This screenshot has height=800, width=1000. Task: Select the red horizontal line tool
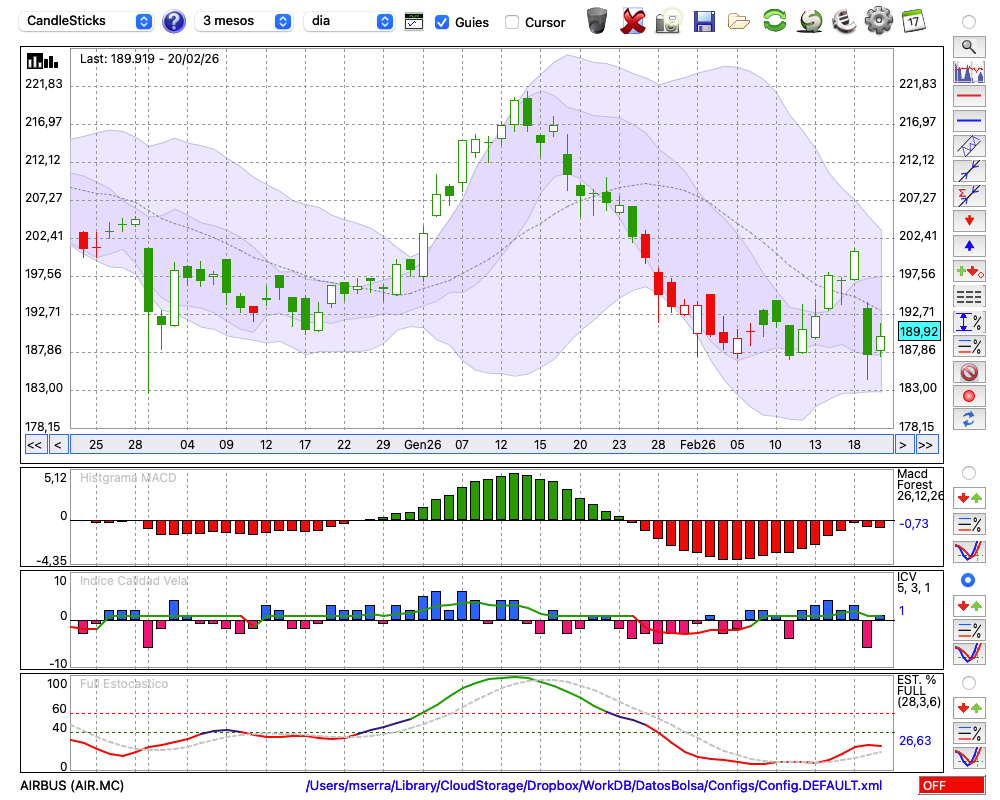[968, 97]
